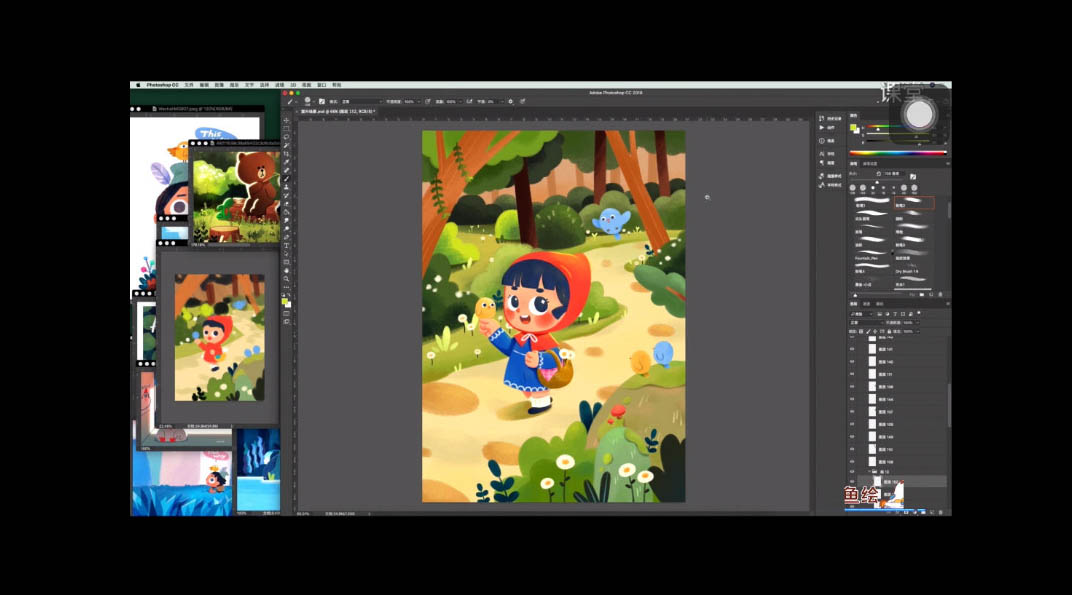Enable airbrush mode in options bar
This screenshot has width=1072, height=595.
point(470,101)
